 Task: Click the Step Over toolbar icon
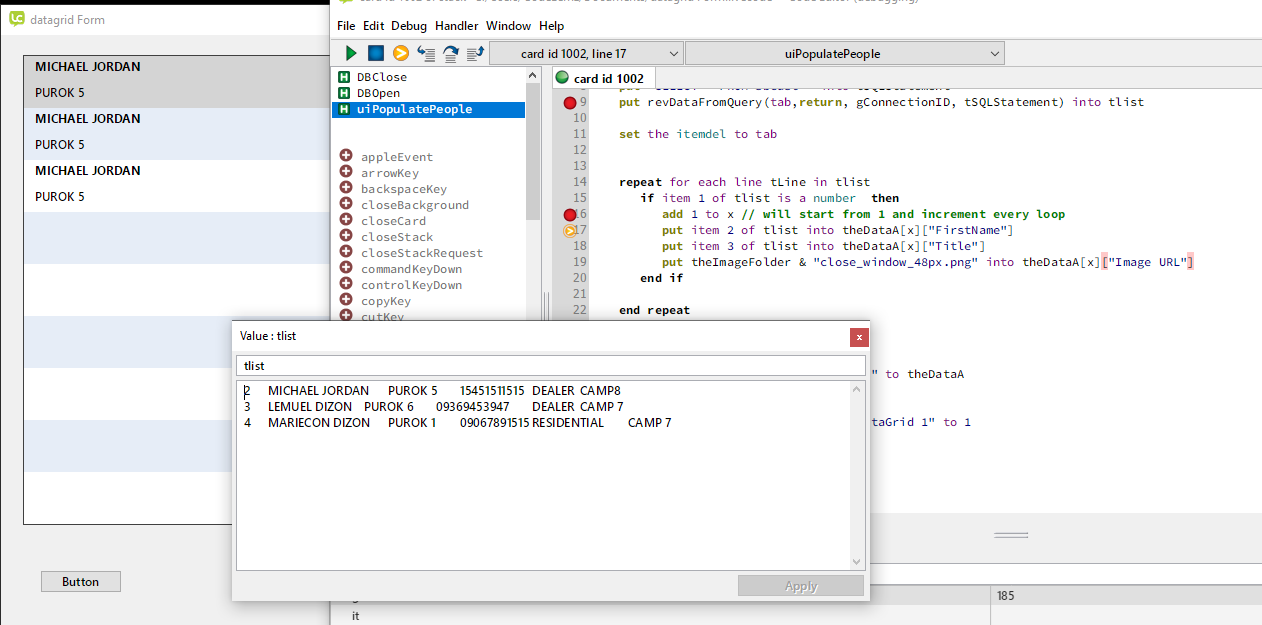click(451, 53)
